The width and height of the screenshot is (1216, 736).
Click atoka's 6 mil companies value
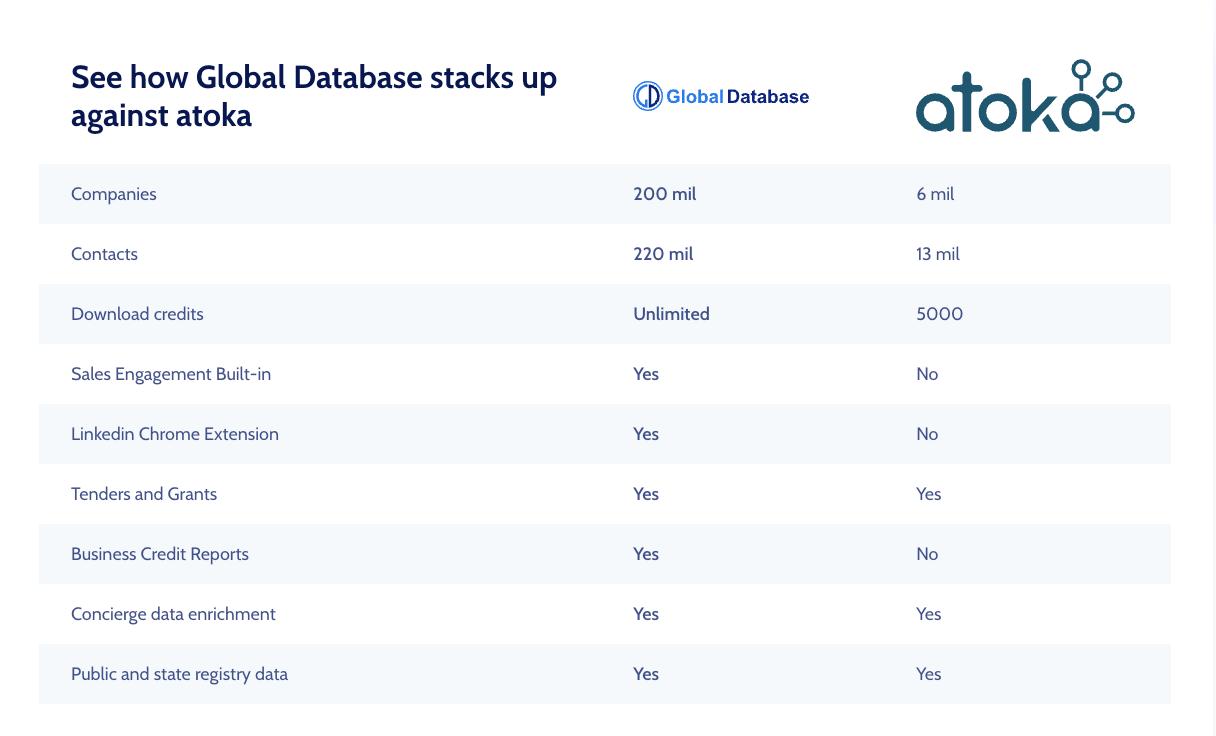point(935,194)
